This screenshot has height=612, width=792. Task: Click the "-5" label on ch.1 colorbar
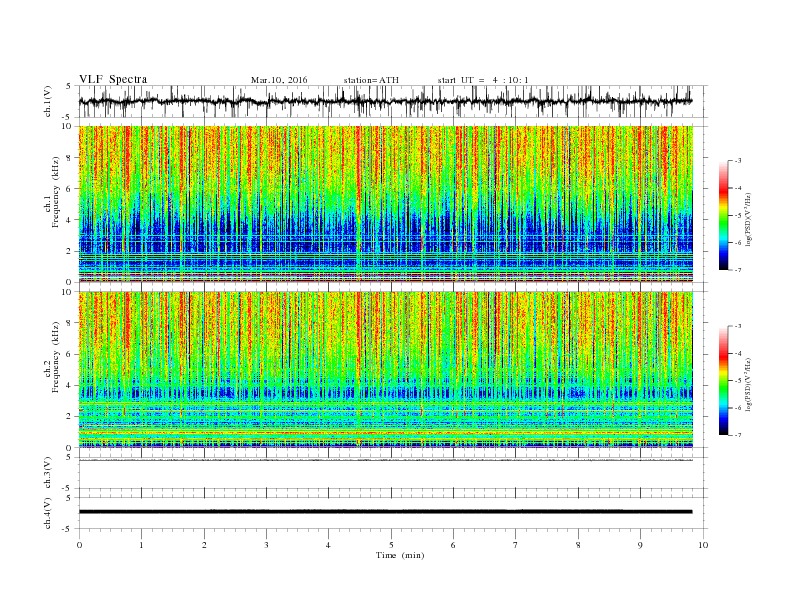[737, 216]
